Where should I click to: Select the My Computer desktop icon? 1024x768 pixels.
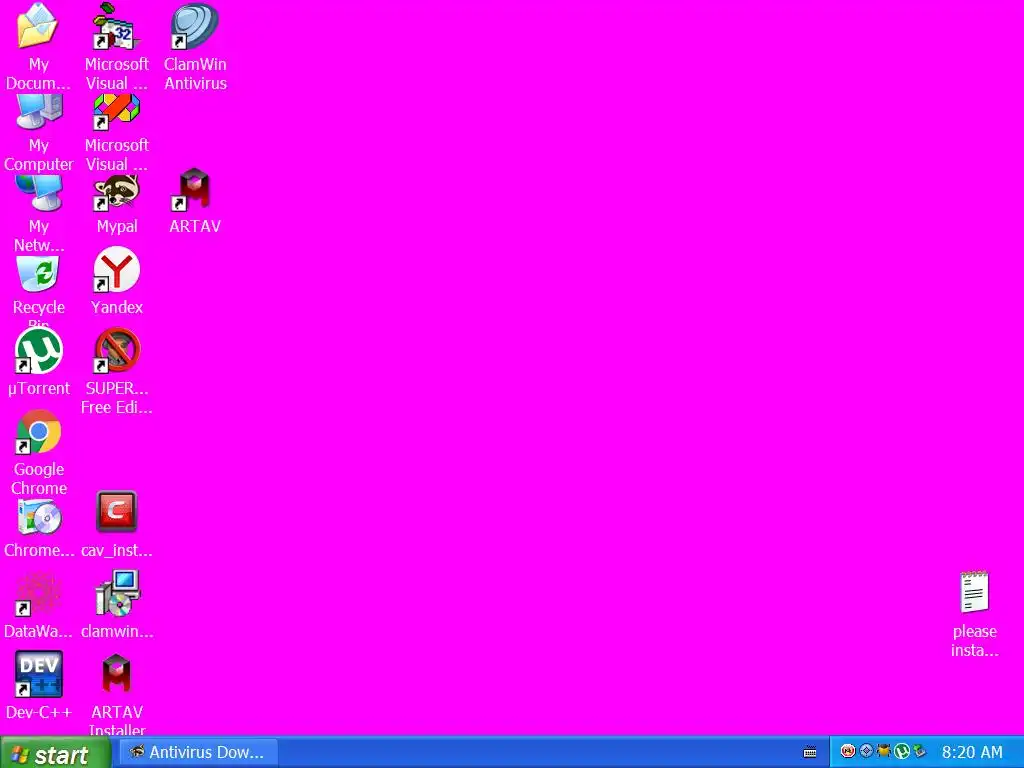[38, 133]
